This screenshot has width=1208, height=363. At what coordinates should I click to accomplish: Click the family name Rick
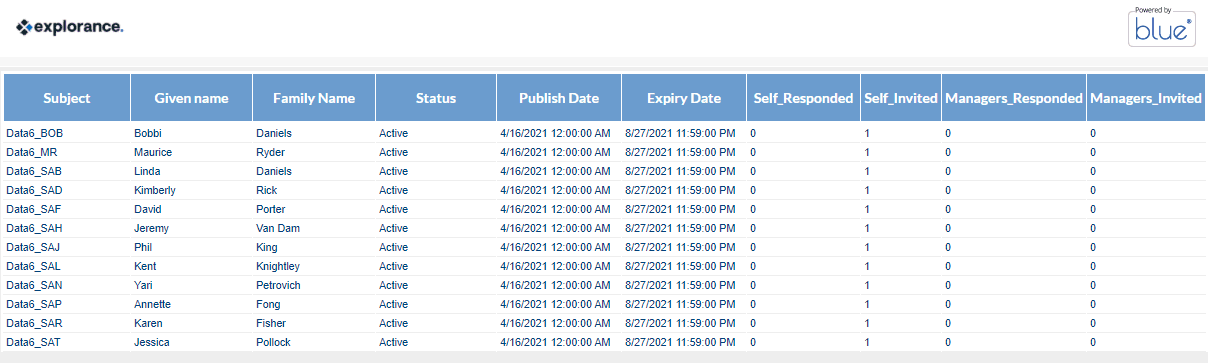pos(267,190)
